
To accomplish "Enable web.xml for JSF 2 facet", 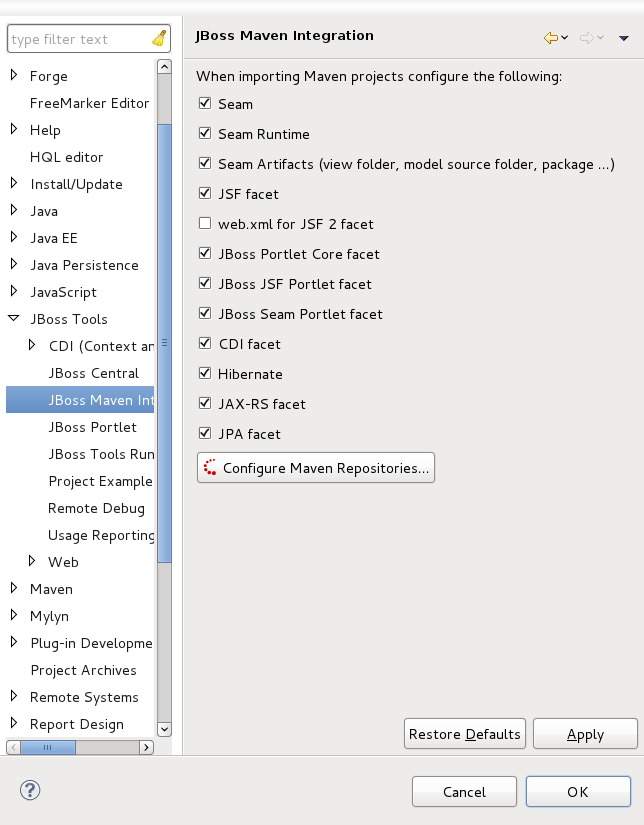I will 205,224.
